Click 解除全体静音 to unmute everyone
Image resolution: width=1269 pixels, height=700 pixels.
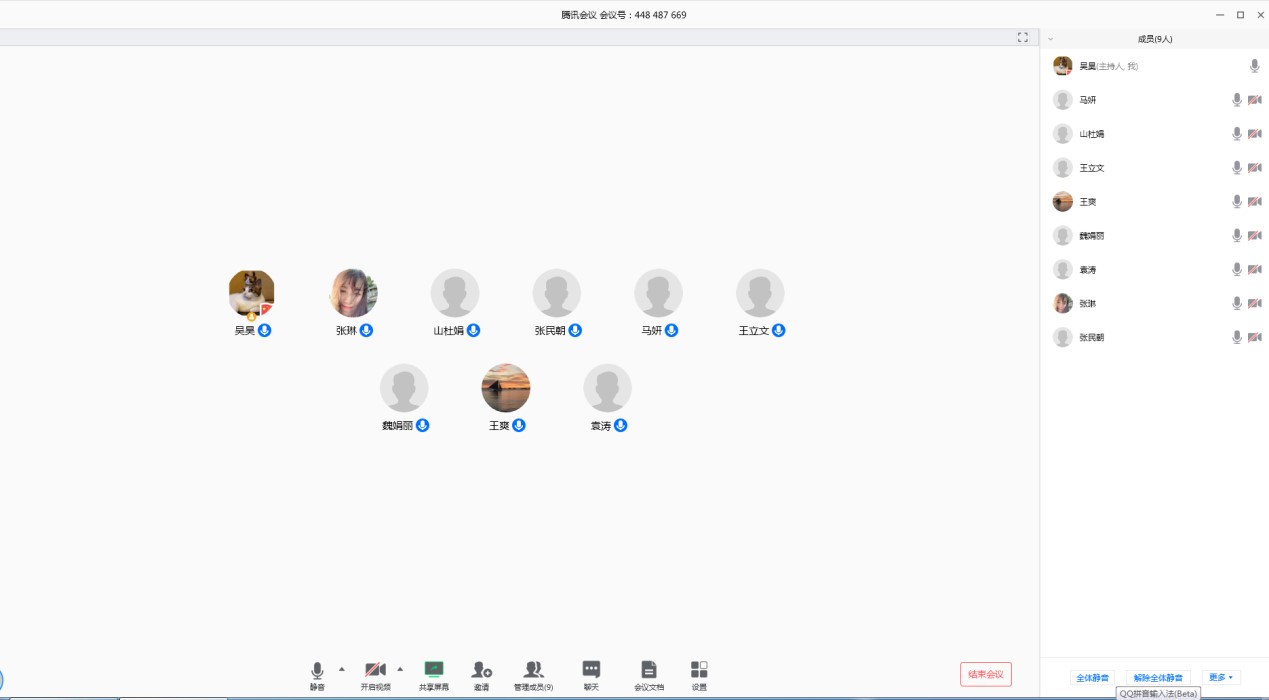pos(1158,678)
